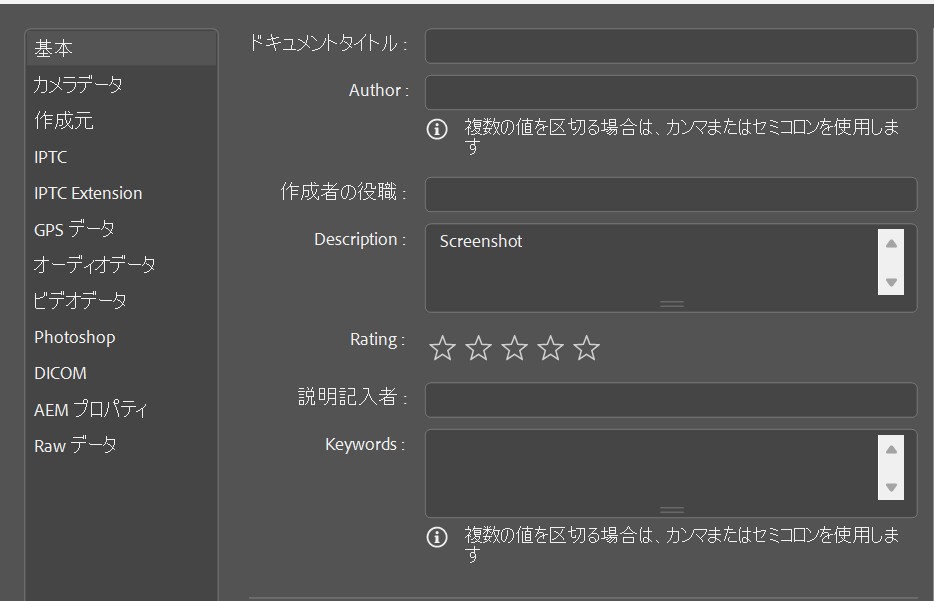Click the info icon below Keywords field
Viewport: 934px width, 601px height.
coord(437,538)
